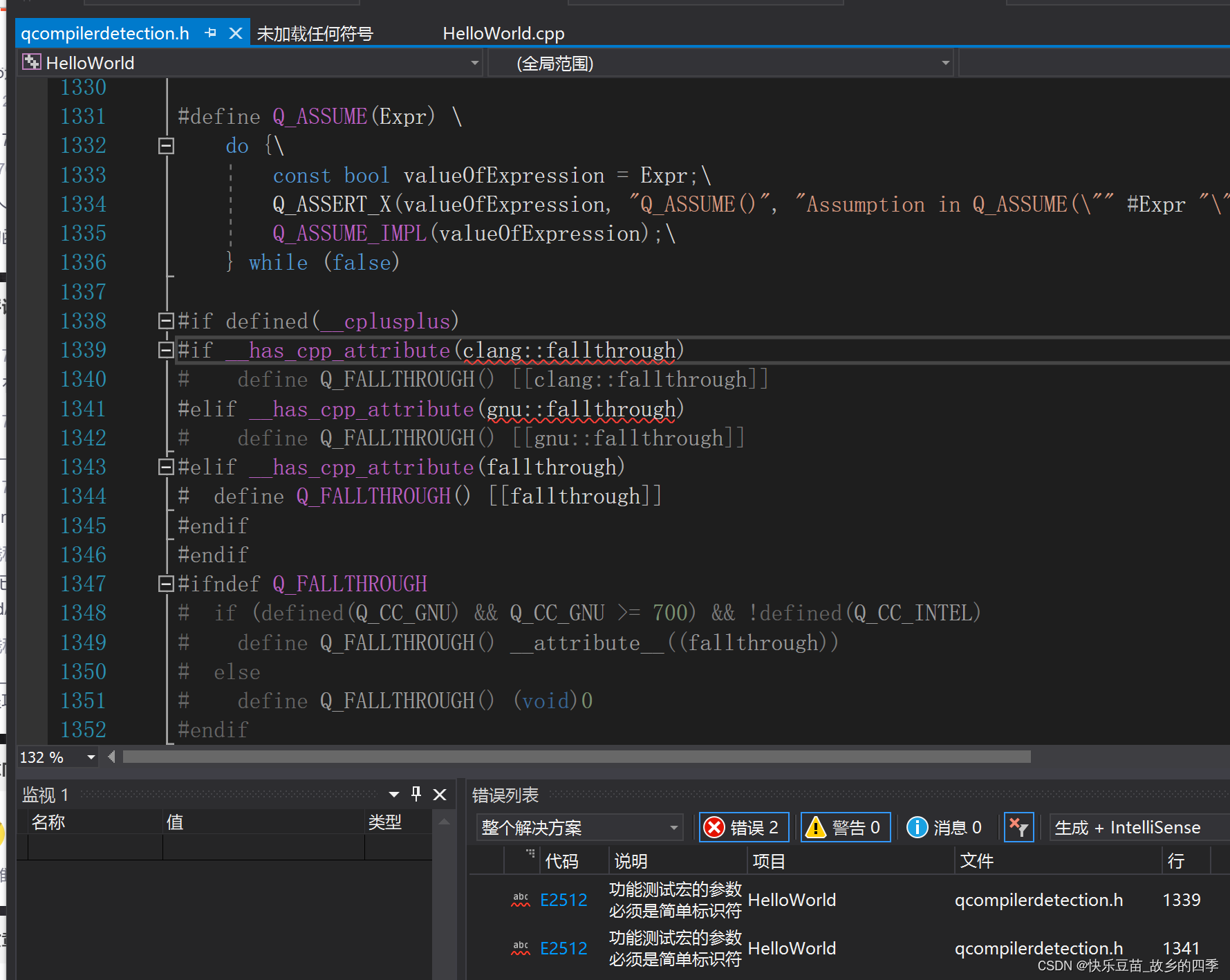Click the 类型 column header in watch window
Image resolution: width=1230 pixels, height=980 pixels.
pos(398,822)
